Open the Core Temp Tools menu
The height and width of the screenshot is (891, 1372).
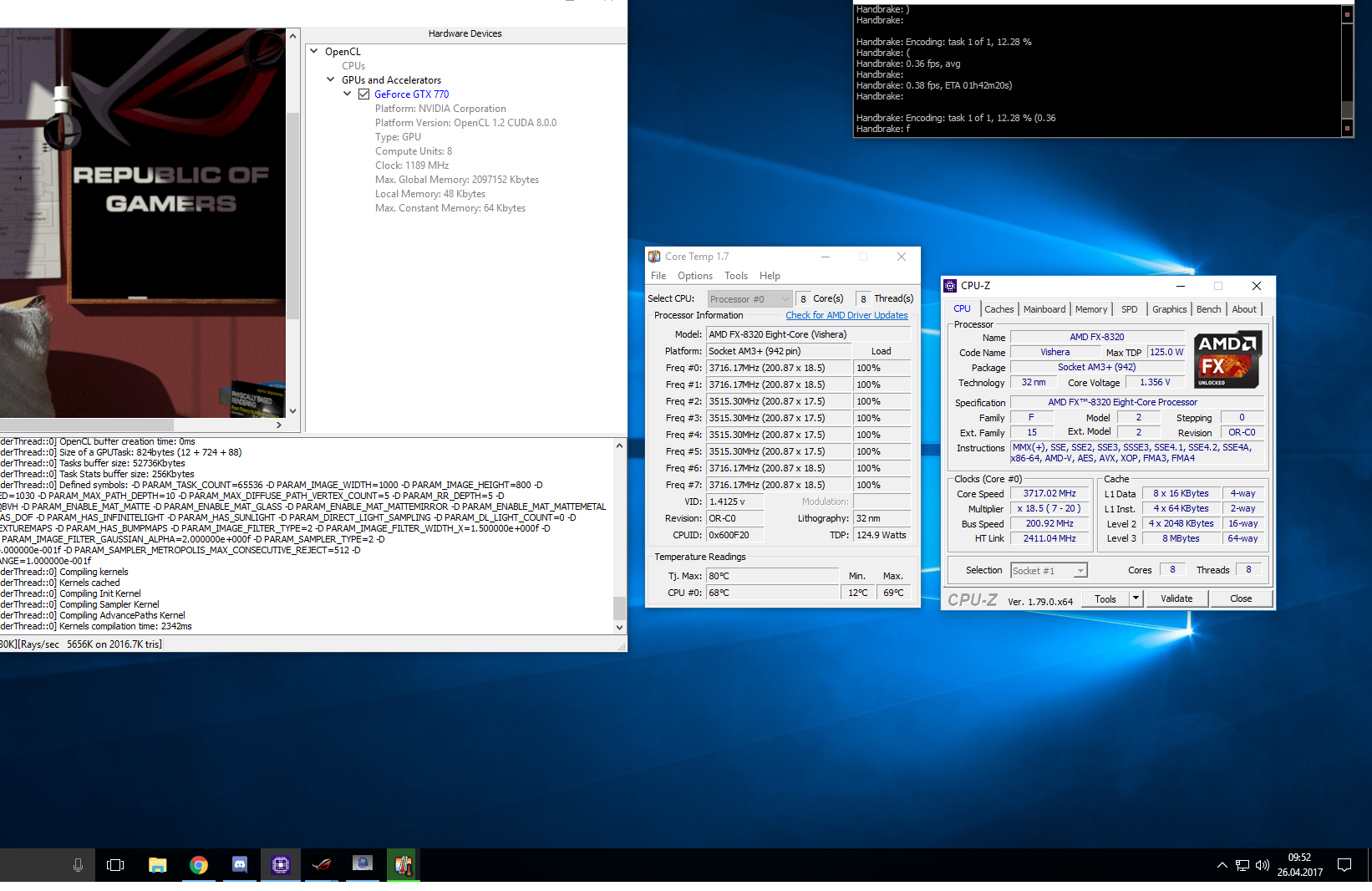736,276
